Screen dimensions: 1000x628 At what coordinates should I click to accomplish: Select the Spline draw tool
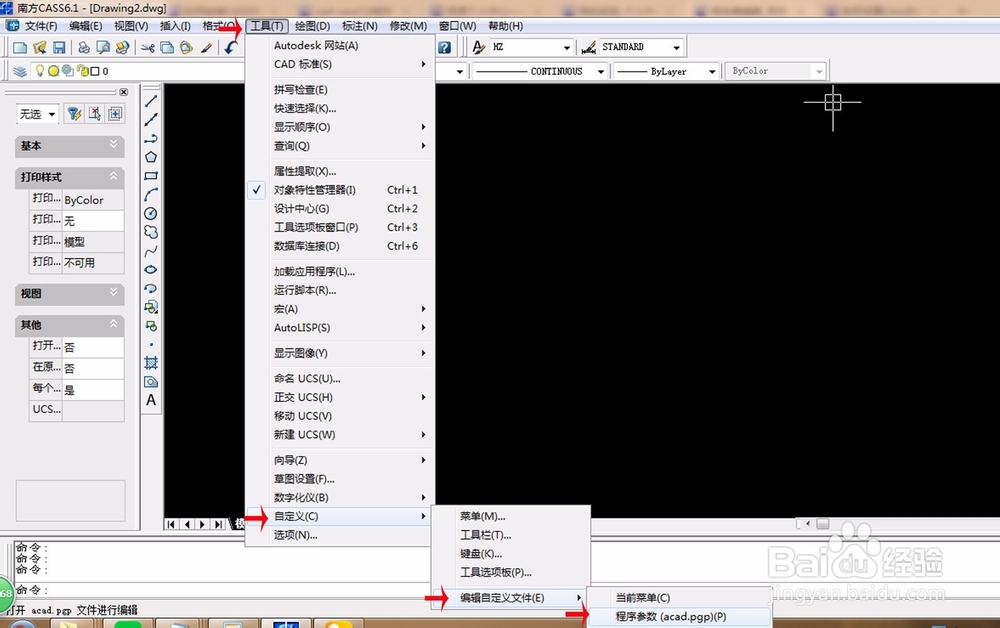click(x=151, y=251)
